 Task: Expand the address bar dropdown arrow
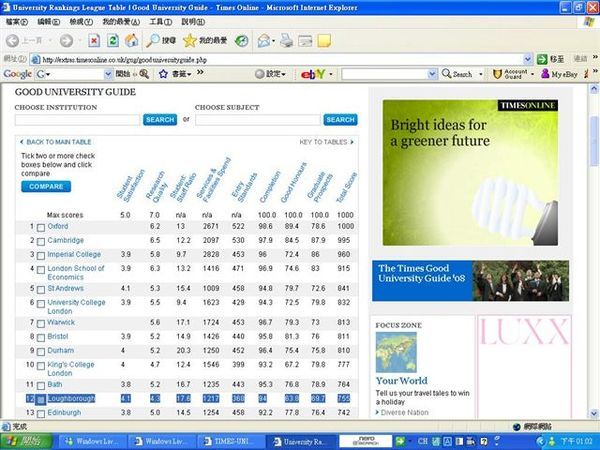(x=528, y=59)
